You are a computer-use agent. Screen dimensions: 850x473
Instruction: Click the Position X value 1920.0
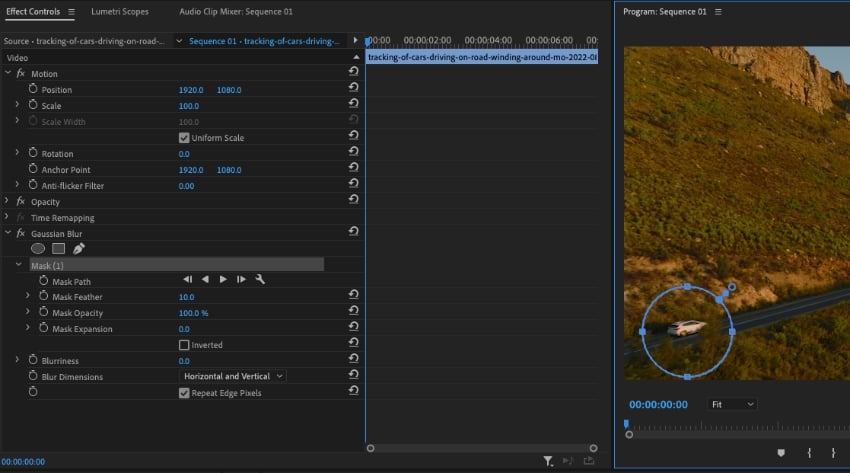click(x=191, y=90)
